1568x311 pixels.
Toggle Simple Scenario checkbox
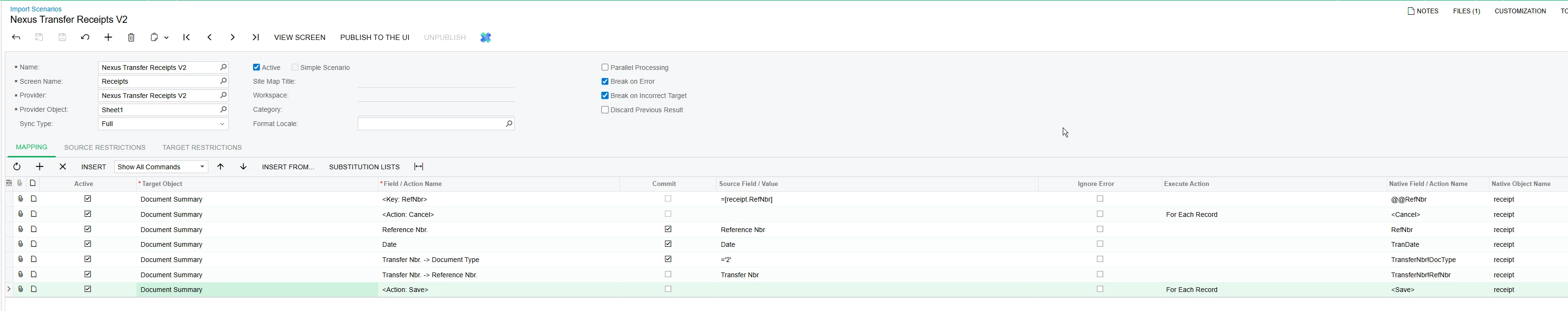coord(295,68)
